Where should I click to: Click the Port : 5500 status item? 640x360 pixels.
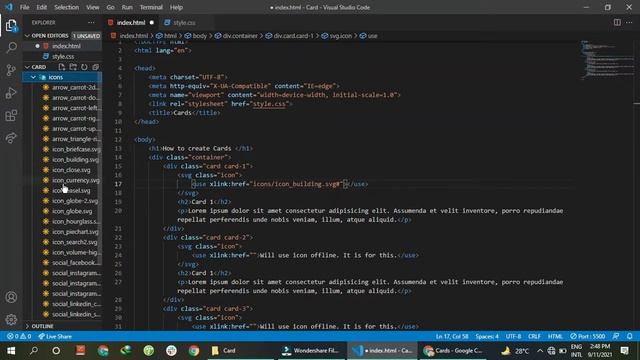pos(588,336)
